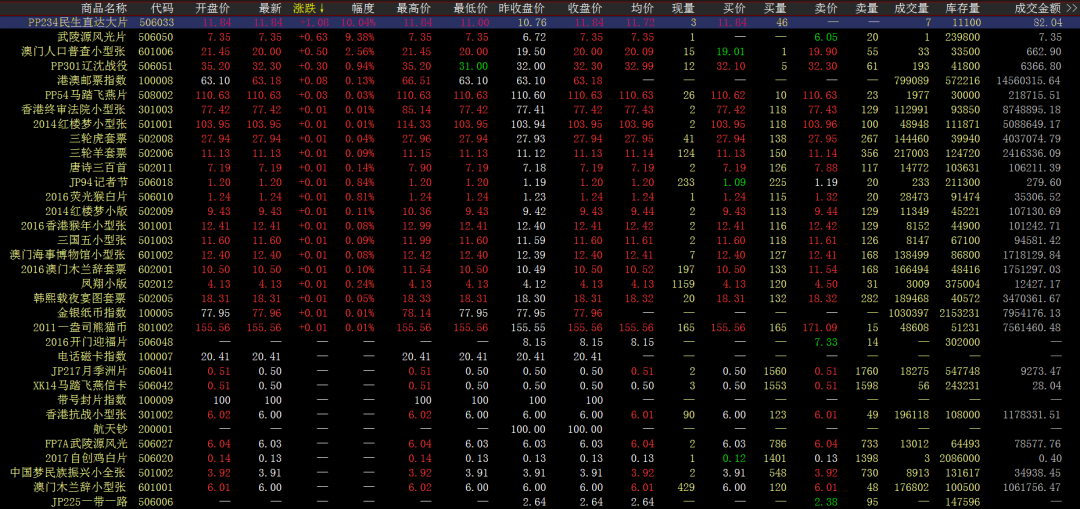Sort by the 涨跌 column header

tap(307, 8)
